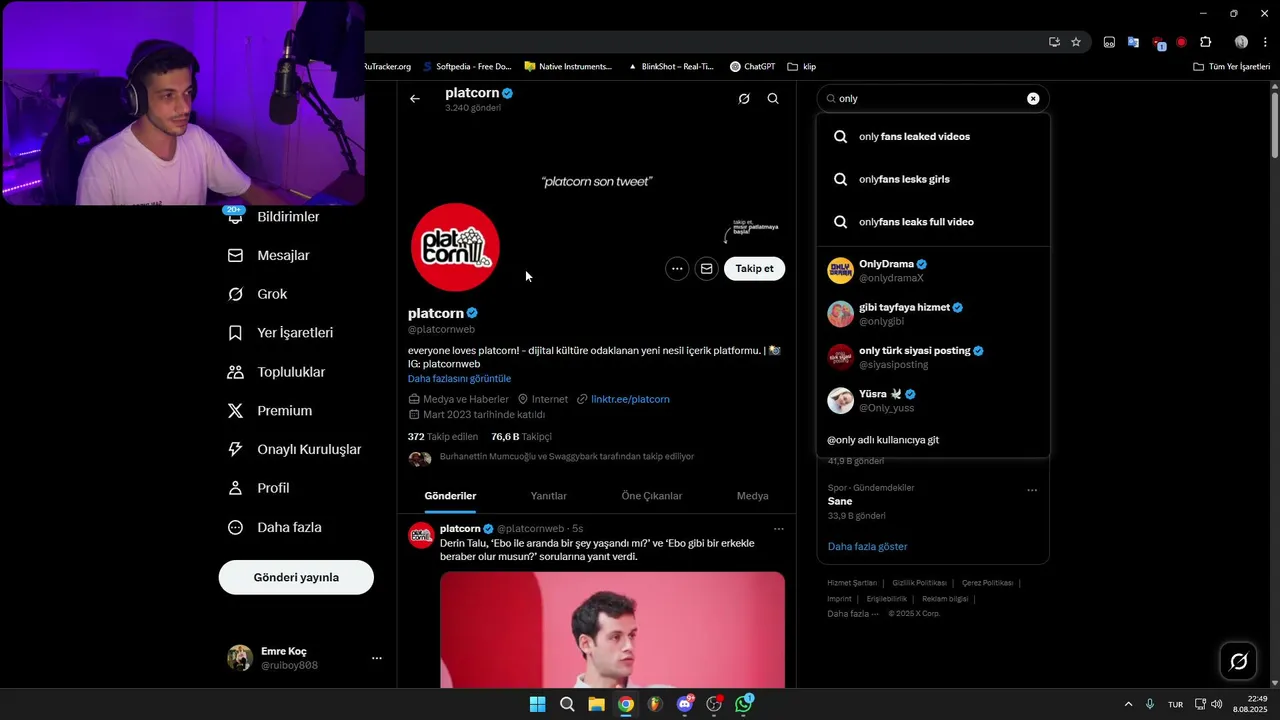
Task: Open the Windows Start menu
Action: click(537, 704)
